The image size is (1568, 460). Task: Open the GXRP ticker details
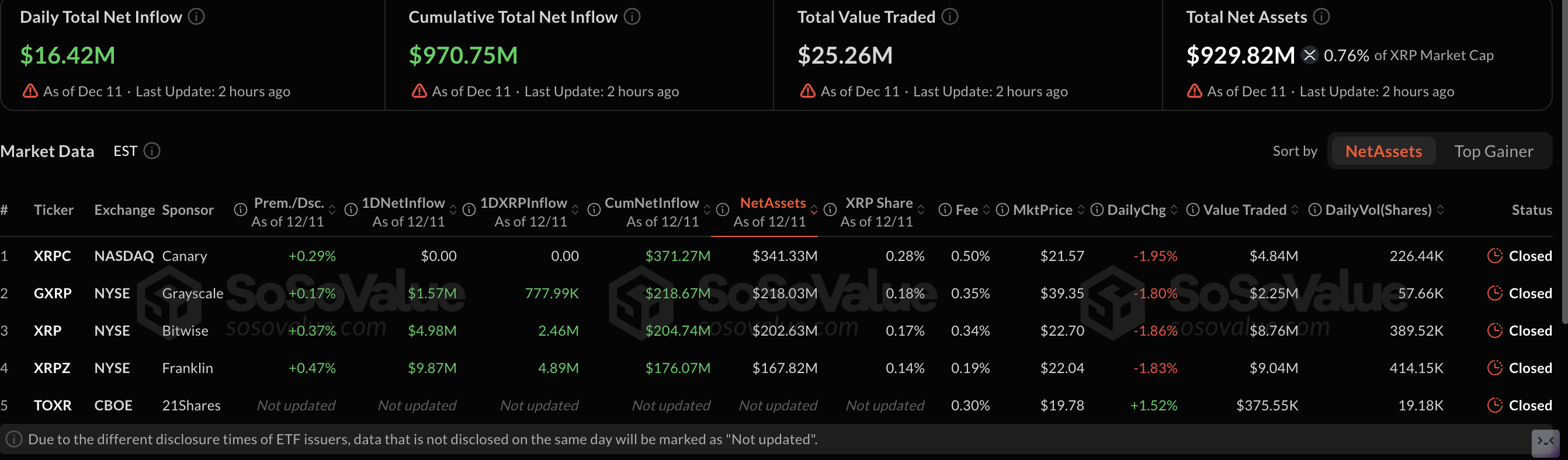tap(53, 292)
